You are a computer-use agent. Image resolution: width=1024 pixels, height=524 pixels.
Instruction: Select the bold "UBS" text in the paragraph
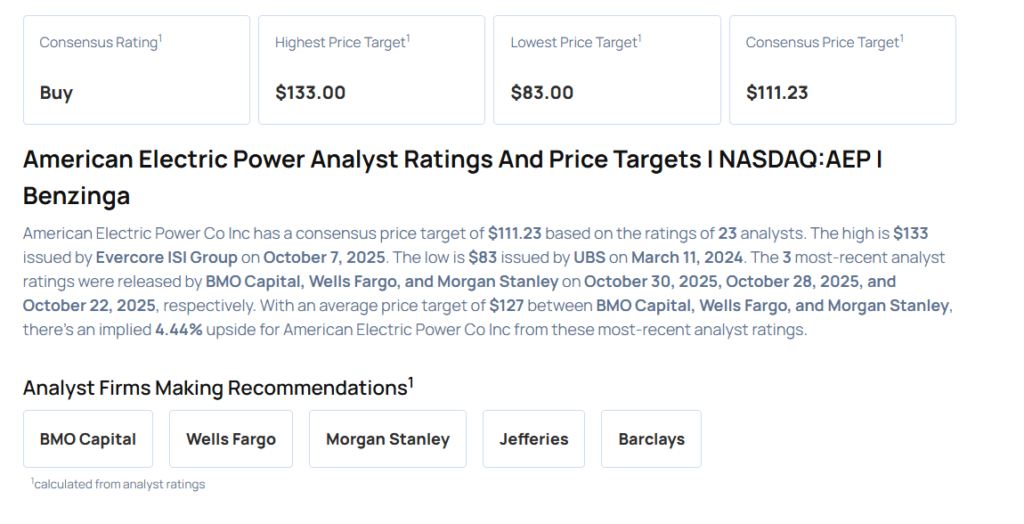pos(590,257)
